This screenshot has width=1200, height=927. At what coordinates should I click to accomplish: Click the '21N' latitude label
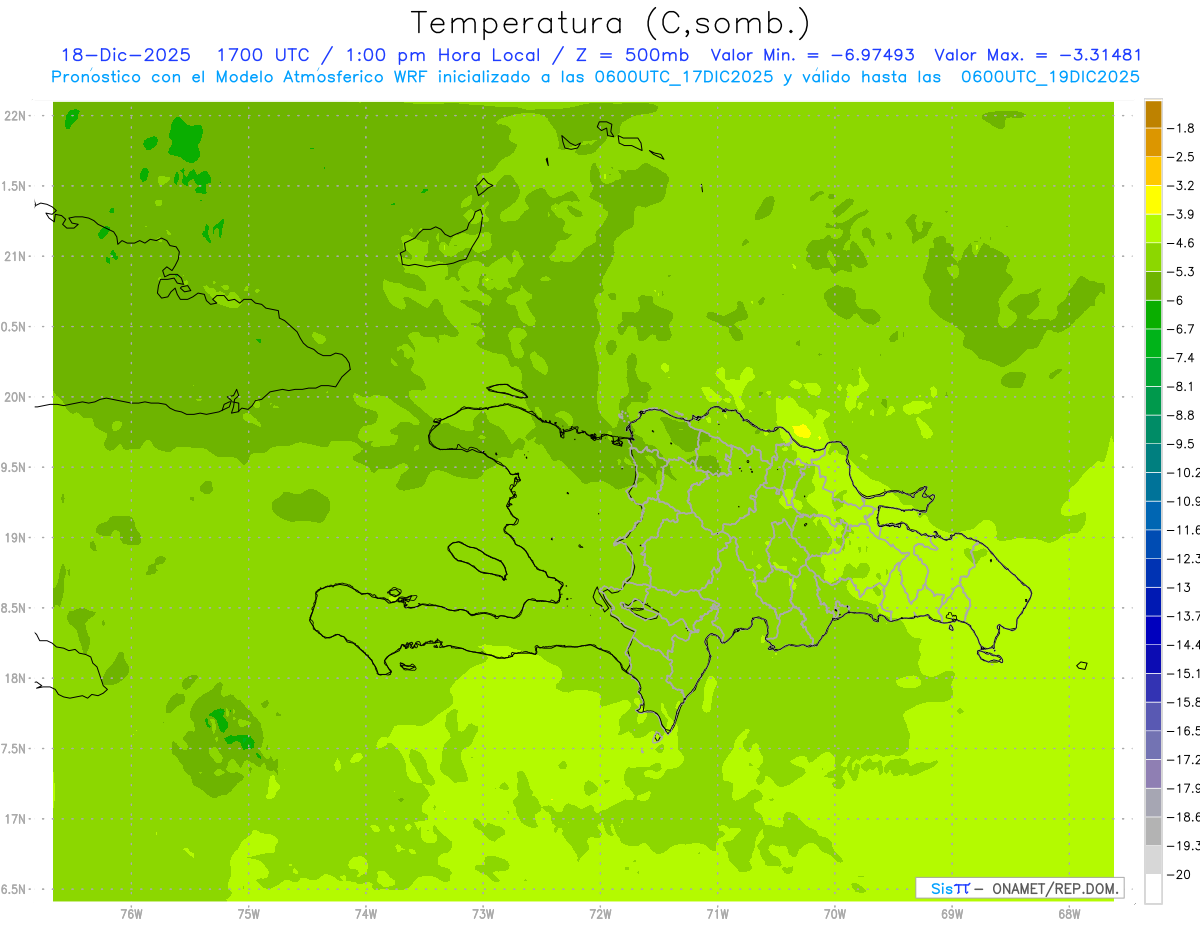(x=16, y=256)
